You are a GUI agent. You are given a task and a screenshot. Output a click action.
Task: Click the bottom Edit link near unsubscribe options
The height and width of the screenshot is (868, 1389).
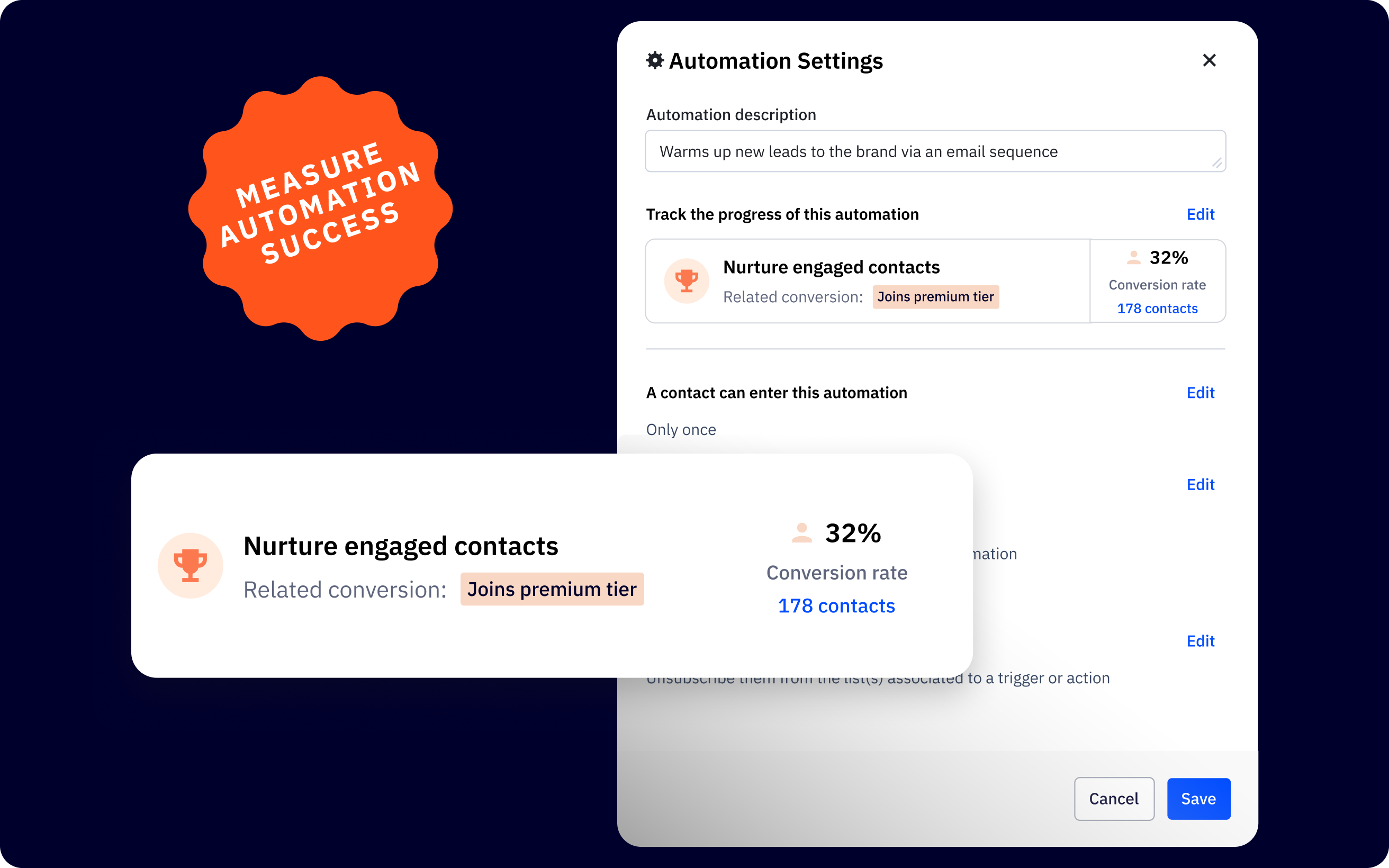click(1200, 640)
